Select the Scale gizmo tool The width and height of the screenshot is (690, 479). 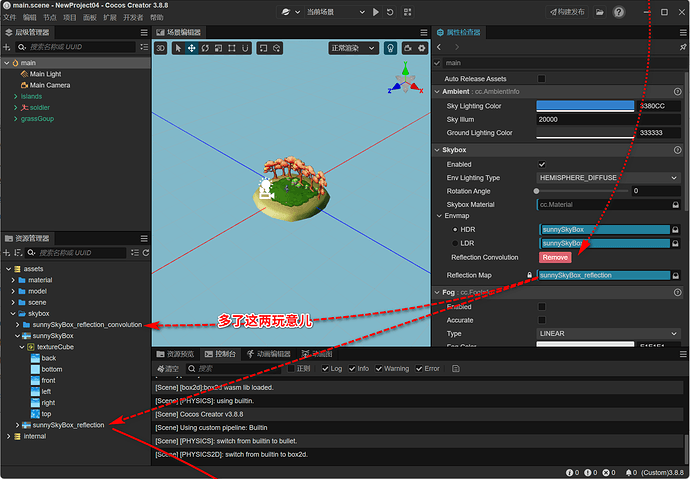click(x=218, y=48)
